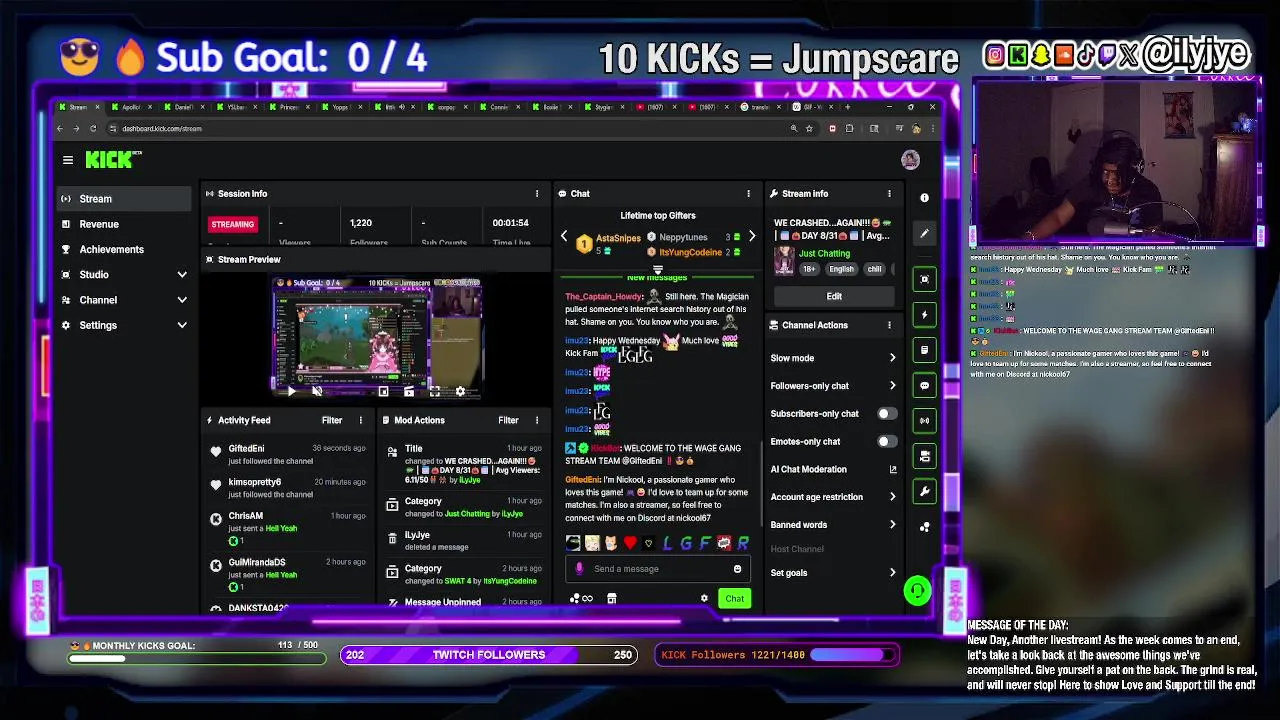Open the Channel Actions three-dot menu
Viewport: 1280px width, 720px height.
click(889, 325)
